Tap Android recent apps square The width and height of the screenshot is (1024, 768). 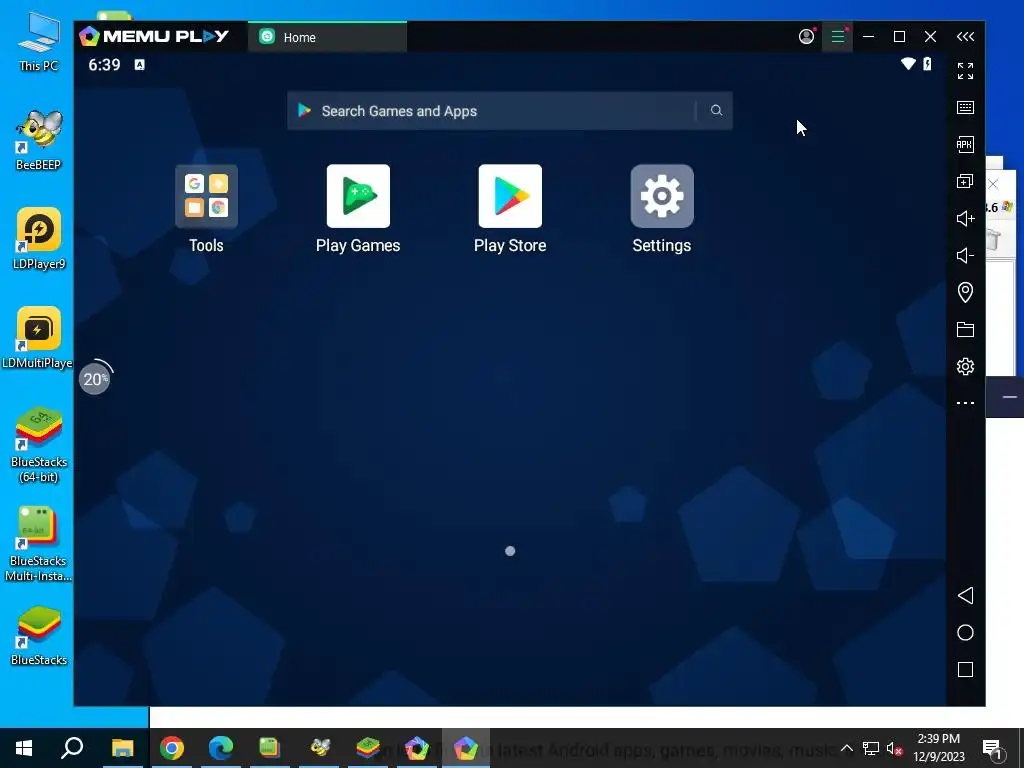pos(965,669)
